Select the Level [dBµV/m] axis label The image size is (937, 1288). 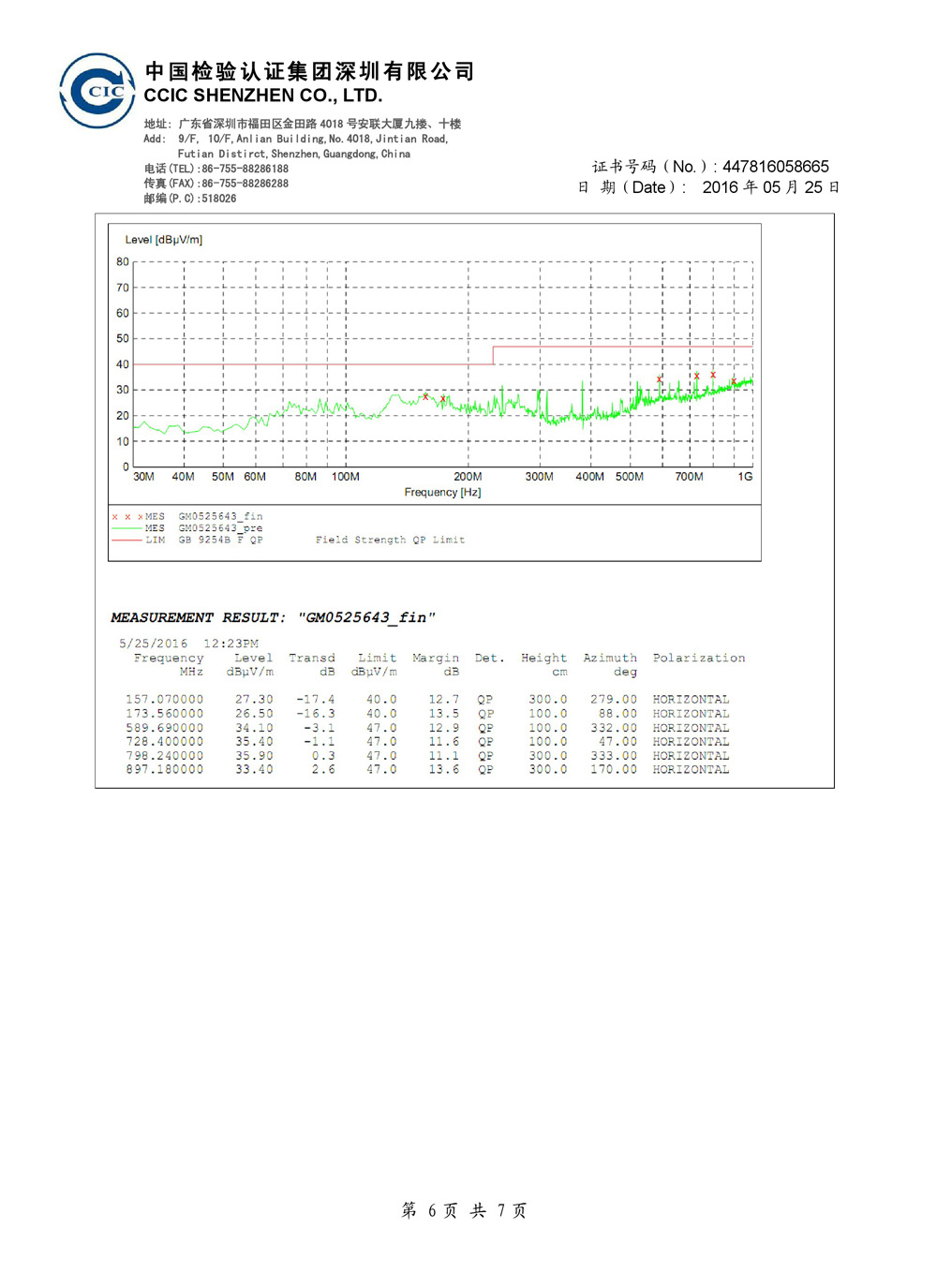[164, 240]
